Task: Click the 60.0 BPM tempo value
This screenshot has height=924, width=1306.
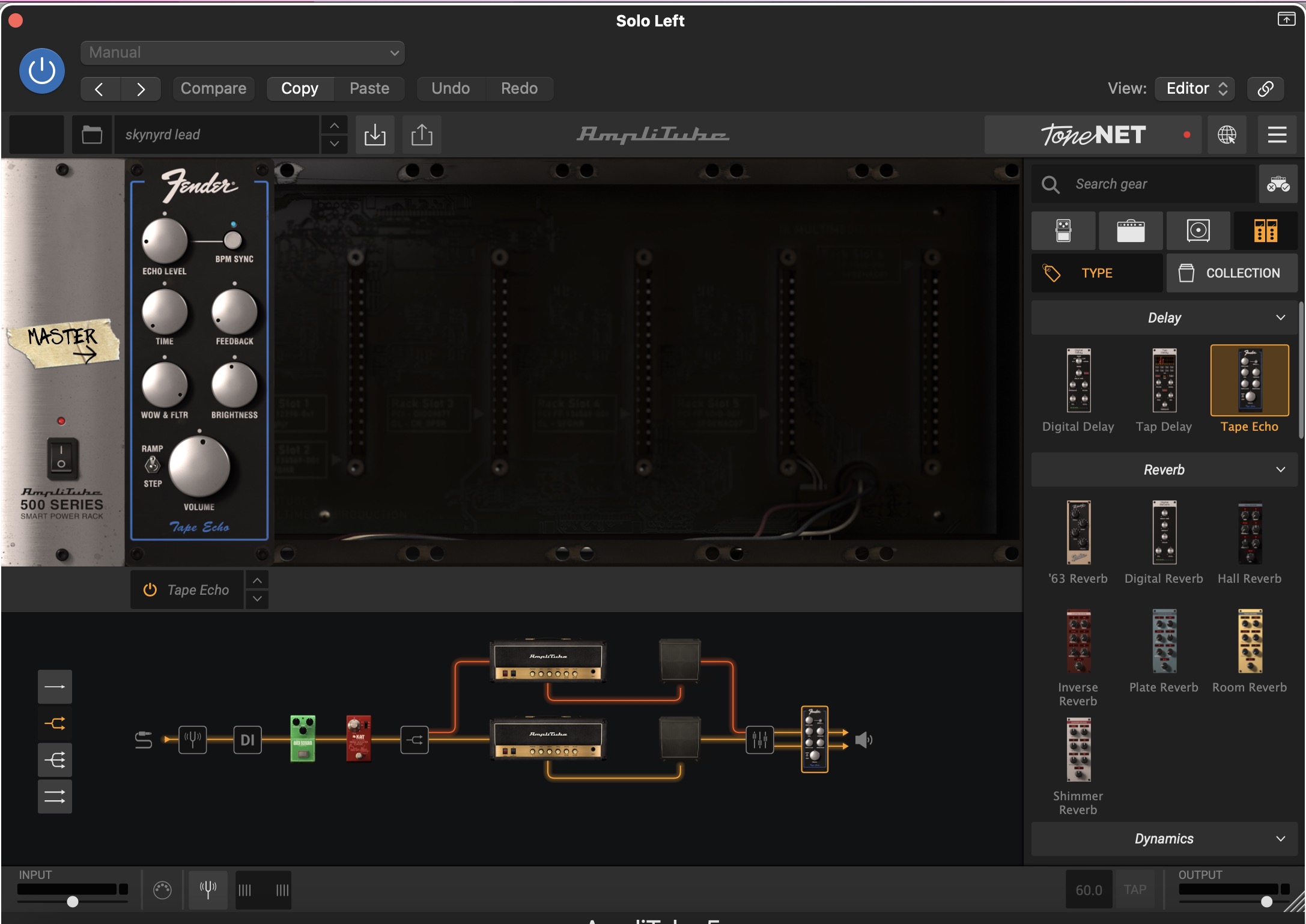Action: point(1089,890)
